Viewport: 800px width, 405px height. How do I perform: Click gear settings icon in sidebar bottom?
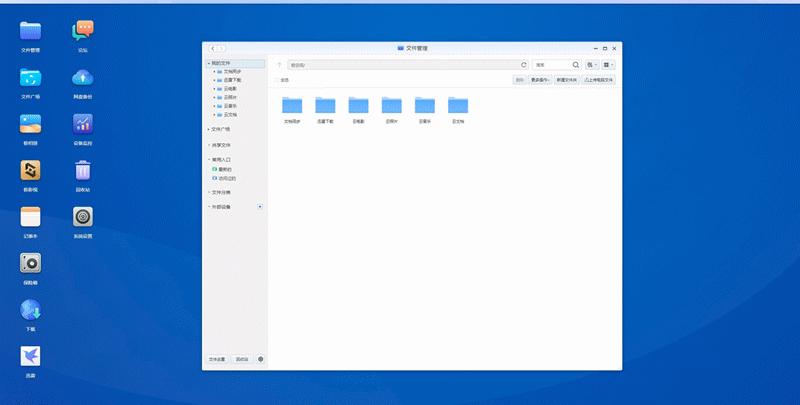click(261, 358)
